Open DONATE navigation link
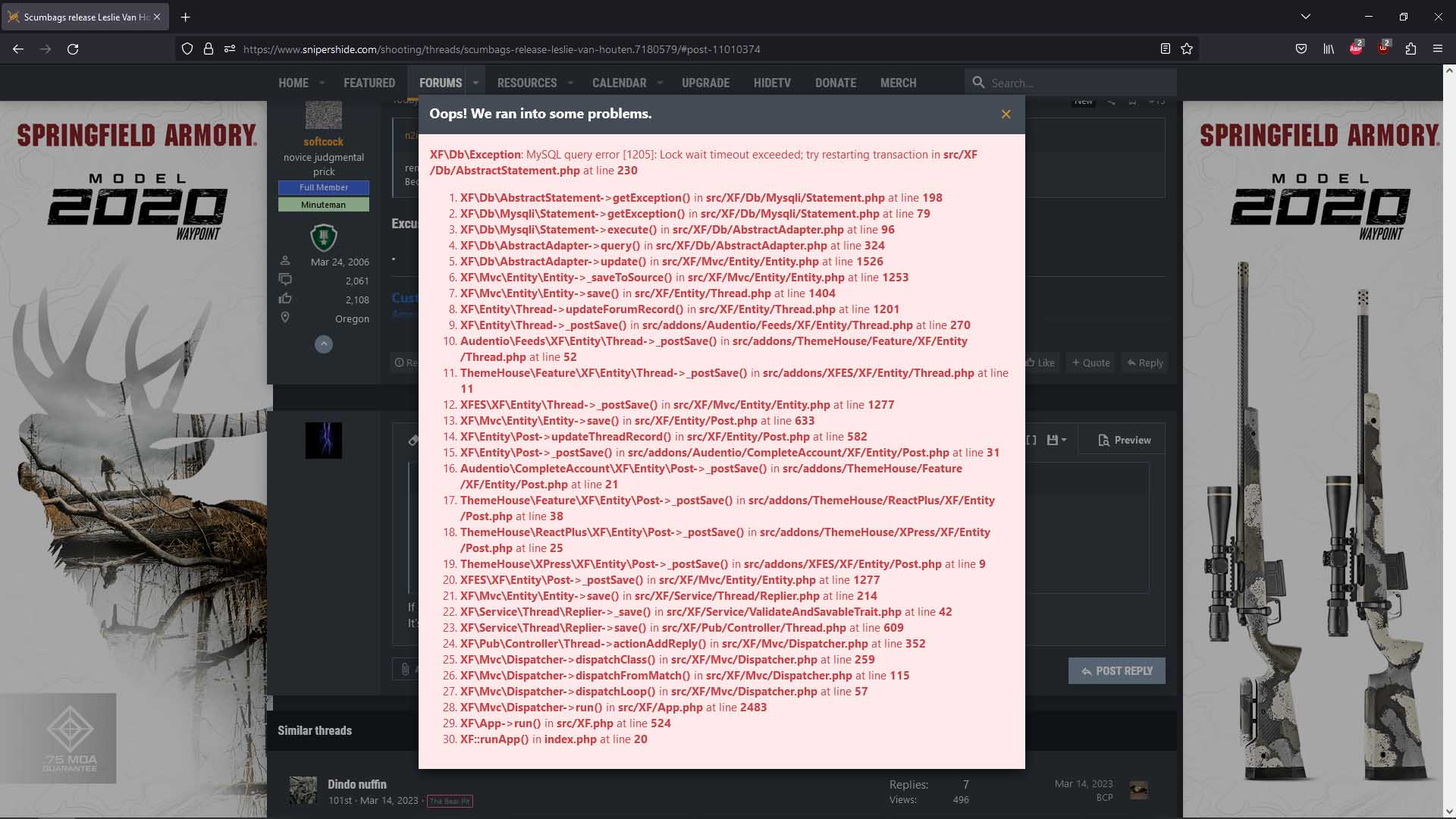This screenshot has height=819, width=1456. [x=836, y=83]
